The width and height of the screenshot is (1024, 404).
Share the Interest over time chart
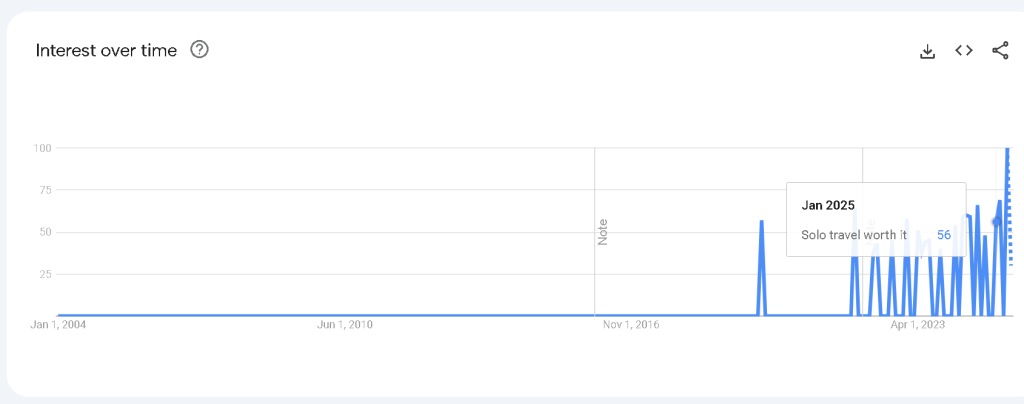coord(1000,50)
